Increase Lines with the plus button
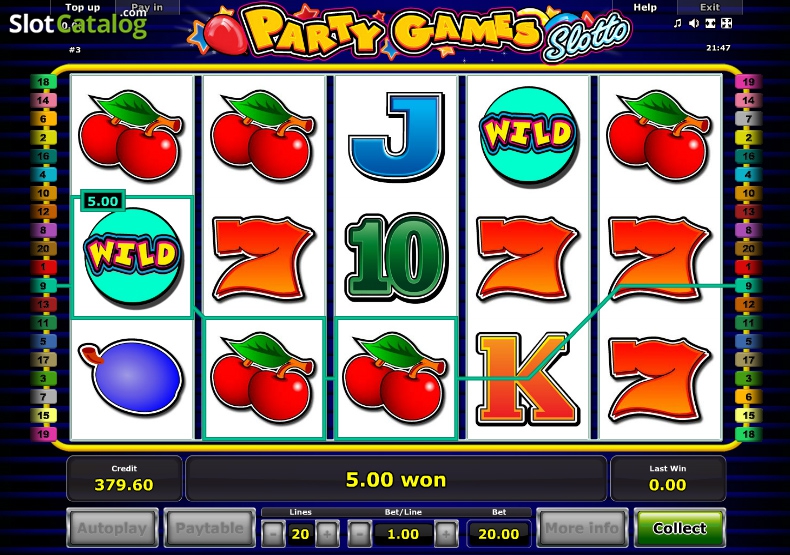Image resolution: width=790 pixels, height=555 pixels. [x=327, y=533]
